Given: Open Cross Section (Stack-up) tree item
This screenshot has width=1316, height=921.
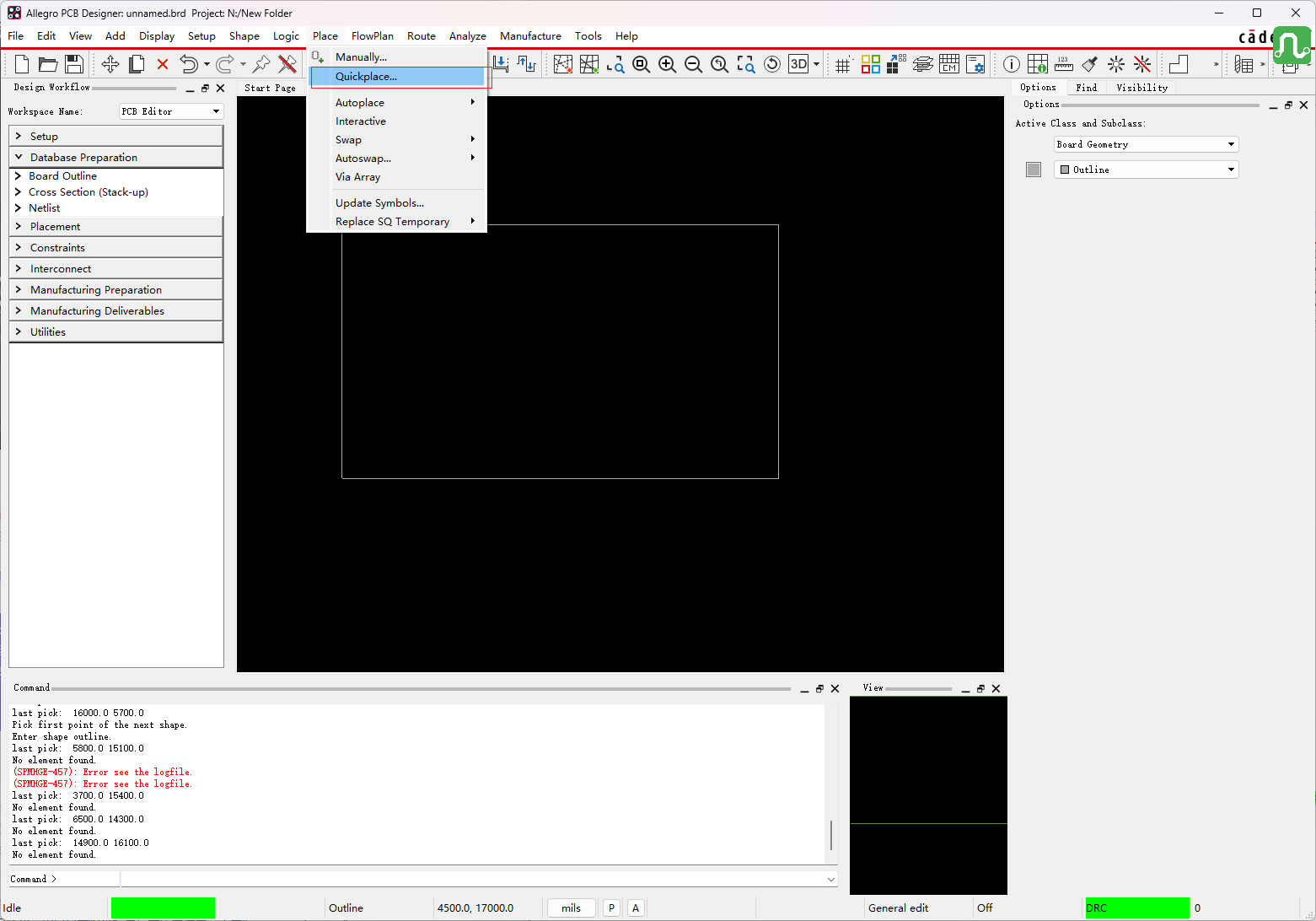Looking at the screenshot, I should point(89,191).
